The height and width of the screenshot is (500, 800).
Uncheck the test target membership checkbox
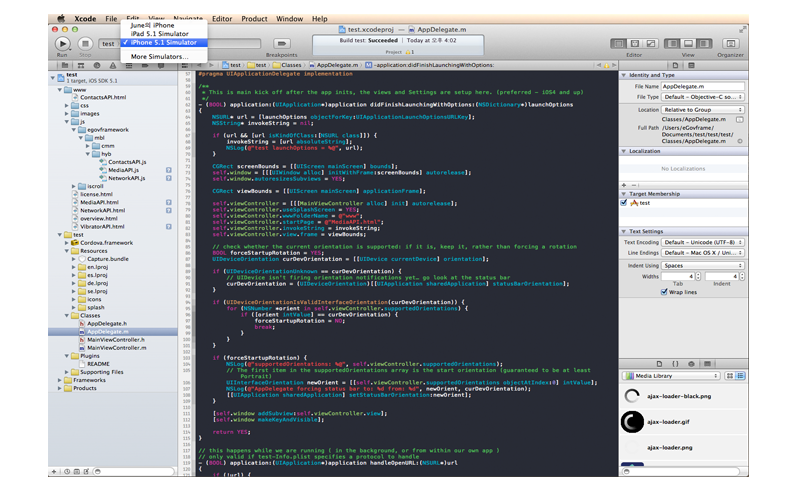coord(625,202)
